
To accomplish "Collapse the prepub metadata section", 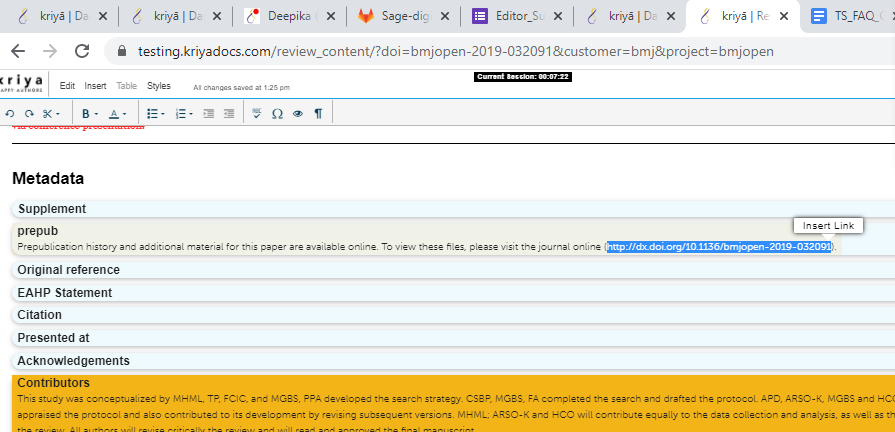I will click(38, 231).
